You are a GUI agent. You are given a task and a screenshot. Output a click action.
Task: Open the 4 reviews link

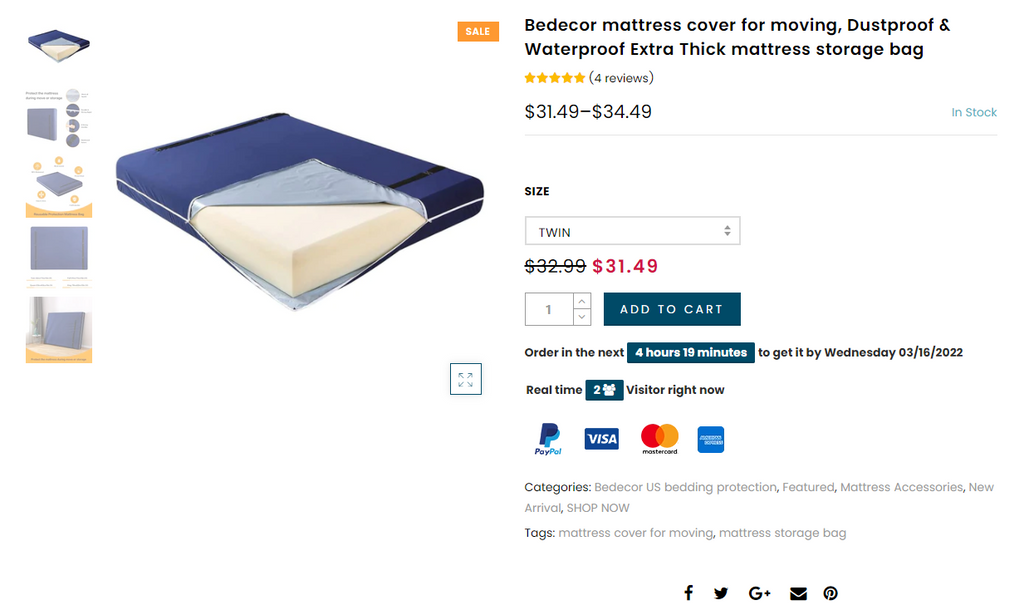(621, 78)
